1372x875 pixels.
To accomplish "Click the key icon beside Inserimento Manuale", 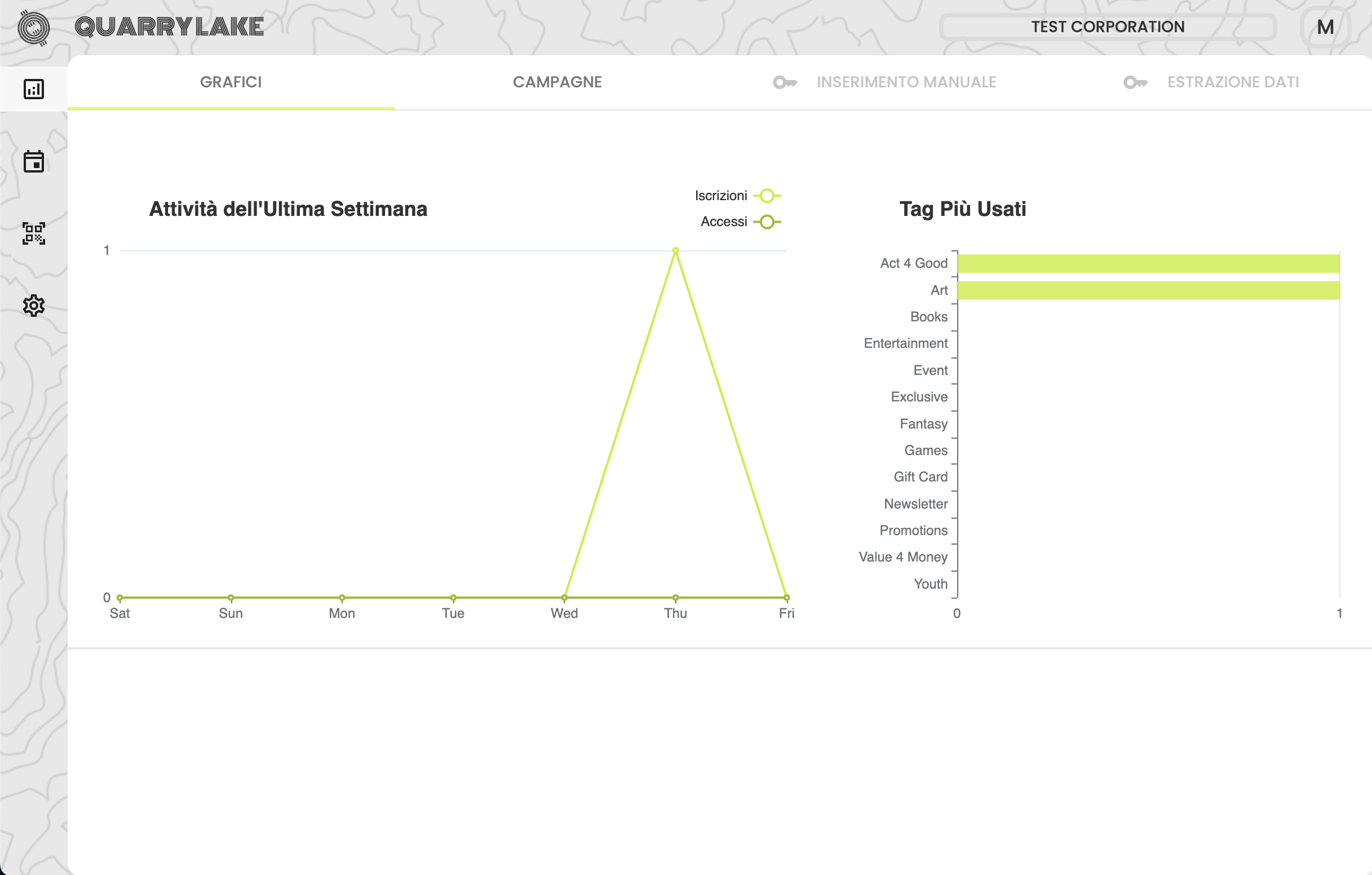I will pos(785,83).
